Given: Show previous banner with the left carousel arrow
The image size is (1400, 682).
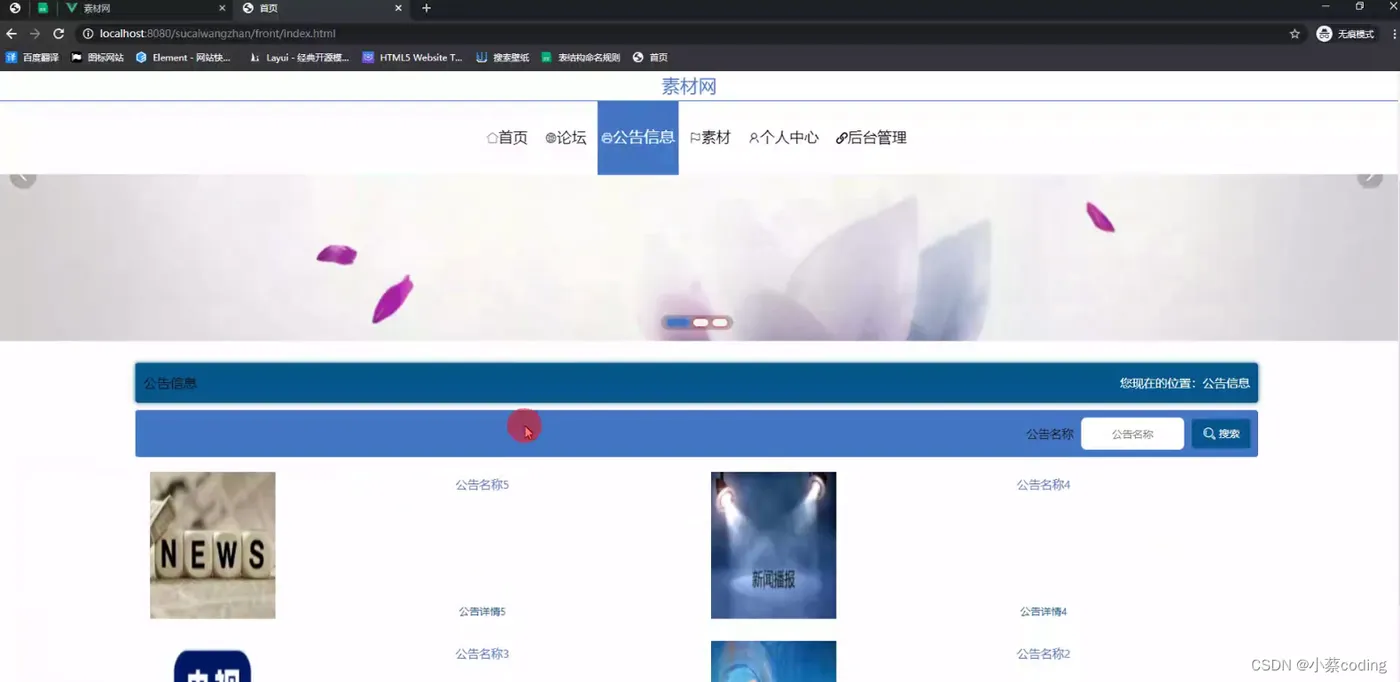Looking at the screenshot, I should click(x=23, y=179).
